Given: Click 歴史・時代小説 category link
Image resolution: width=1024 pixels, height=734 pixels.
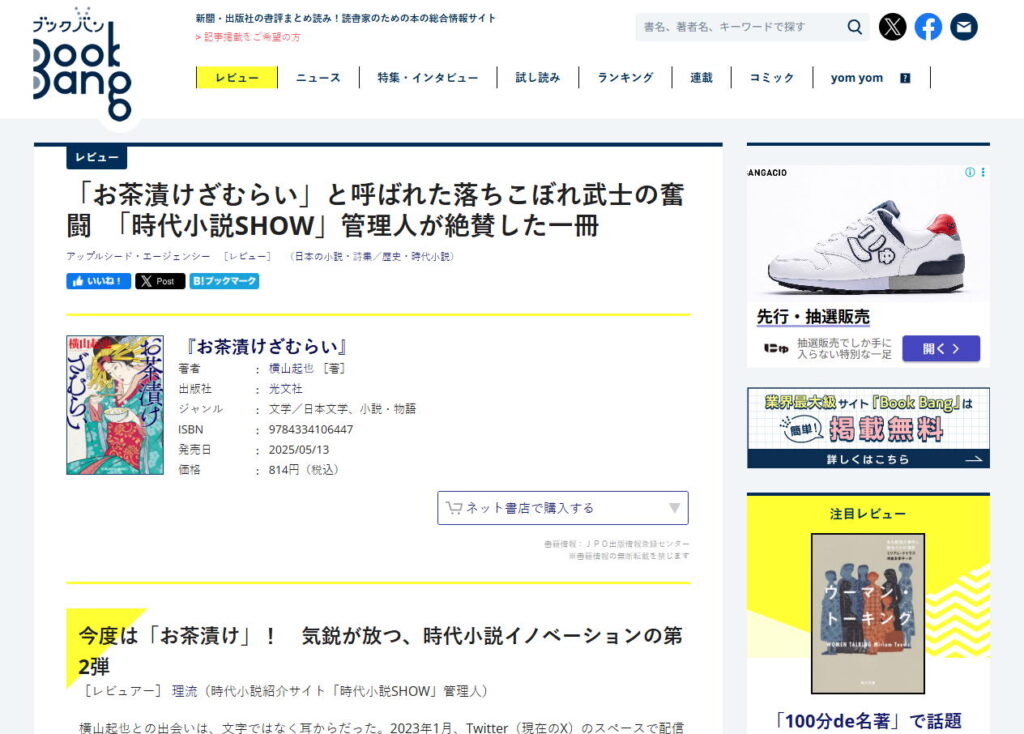Looking at the screenshot, I should pyautogui.click(x=416, y=257).
